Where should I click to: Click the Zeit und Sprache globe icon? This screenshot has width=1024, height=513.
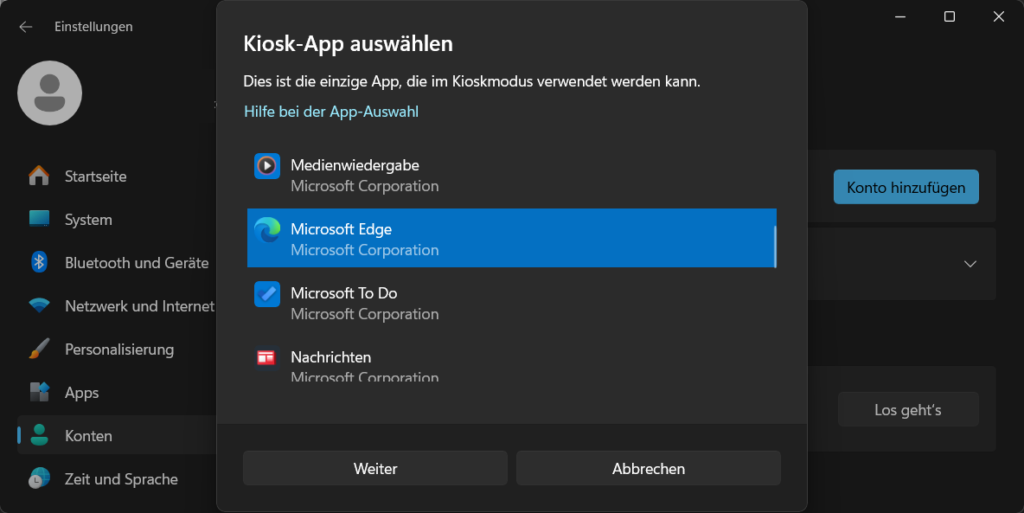click(39, 478)
